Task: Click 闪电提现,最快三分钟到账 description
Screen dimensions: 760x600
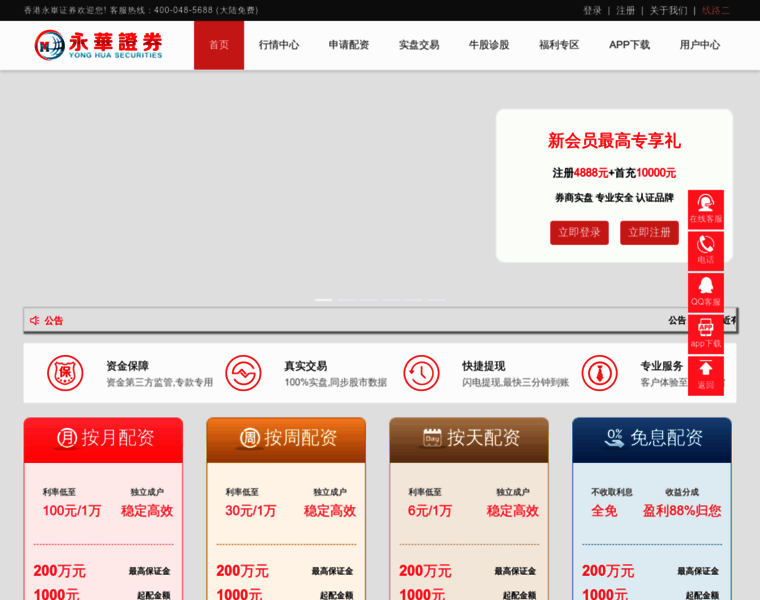Action: pos(516,382)
